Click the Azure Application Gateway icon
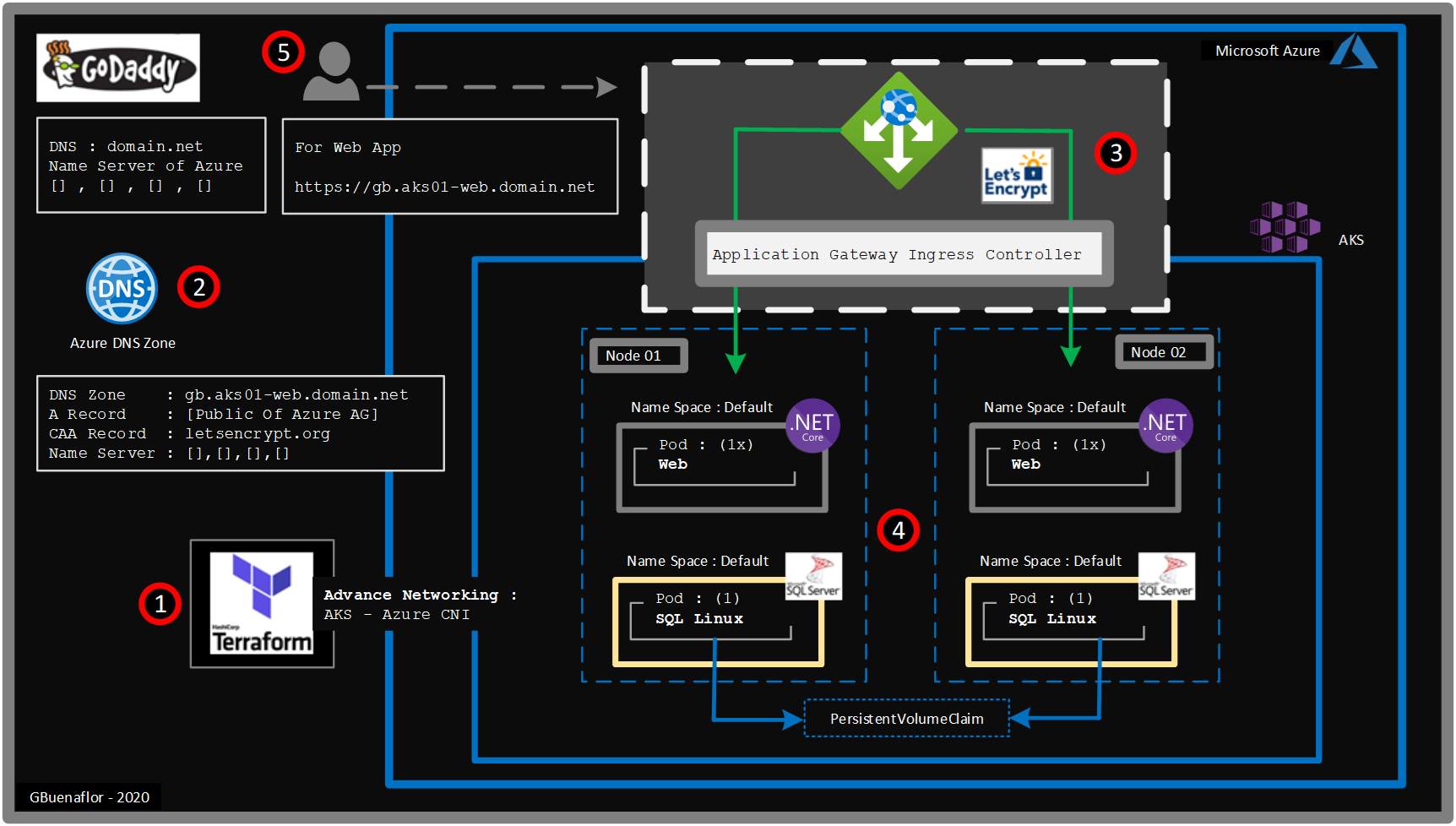Viewport: 1456px width, 826px height. [x=899, y=130]
